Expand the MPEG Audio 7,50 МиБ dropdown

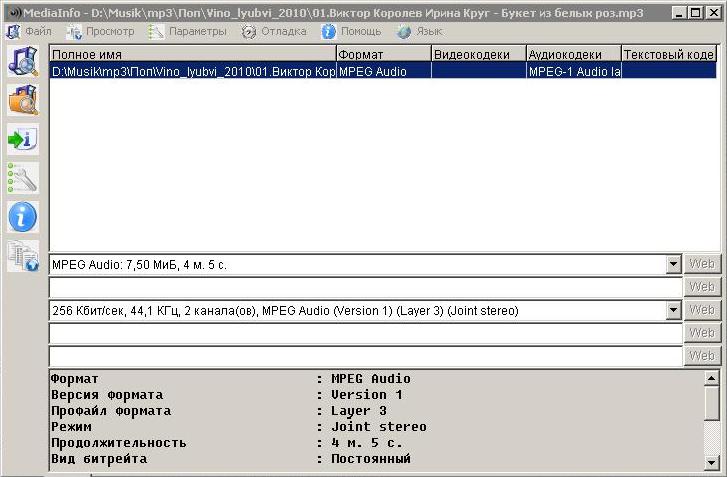coord(673,264)
